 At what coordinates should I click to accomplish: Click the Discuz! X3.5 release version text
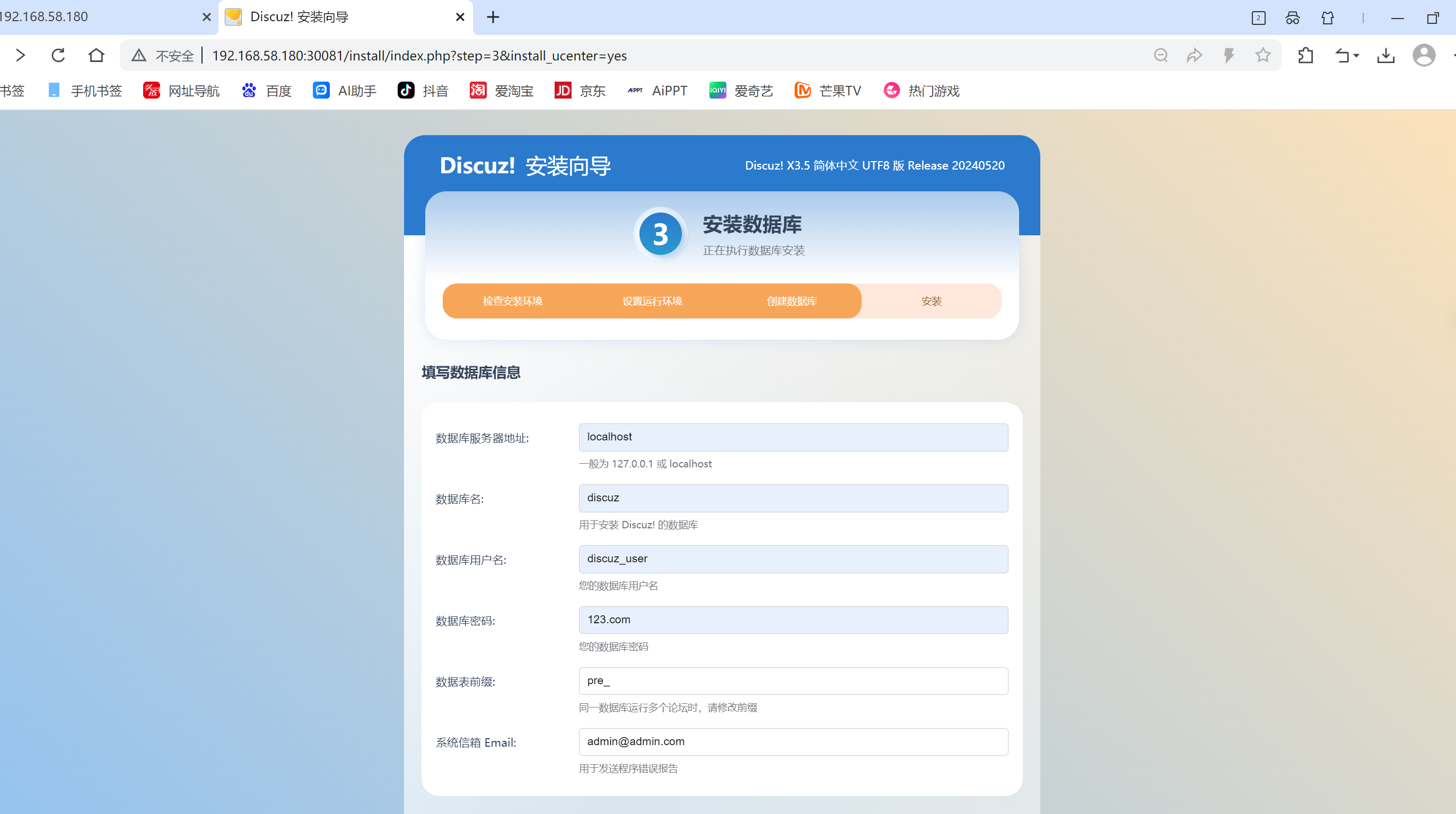pyautogui.click(x=874, y=165)
